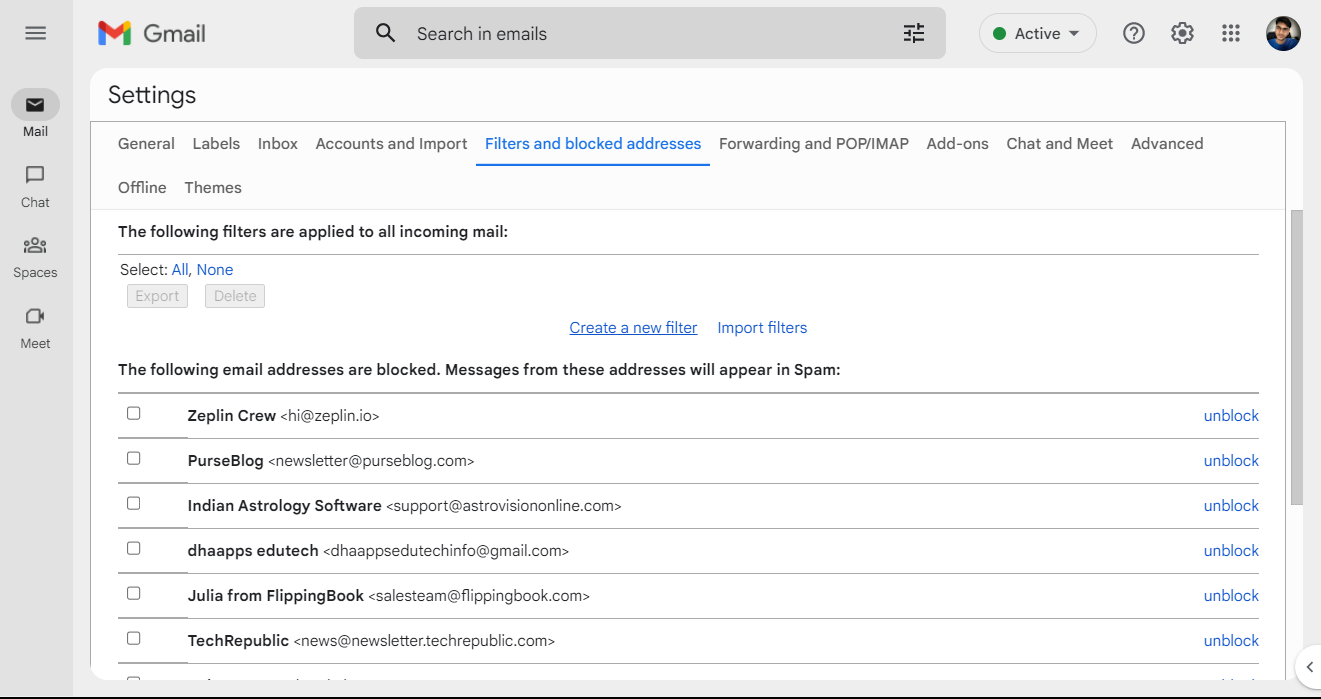Image resolution: width=1321 pixels, height=699 pixels.
Task: Click the search magnifier icon
Action: (x=385, y=33)
